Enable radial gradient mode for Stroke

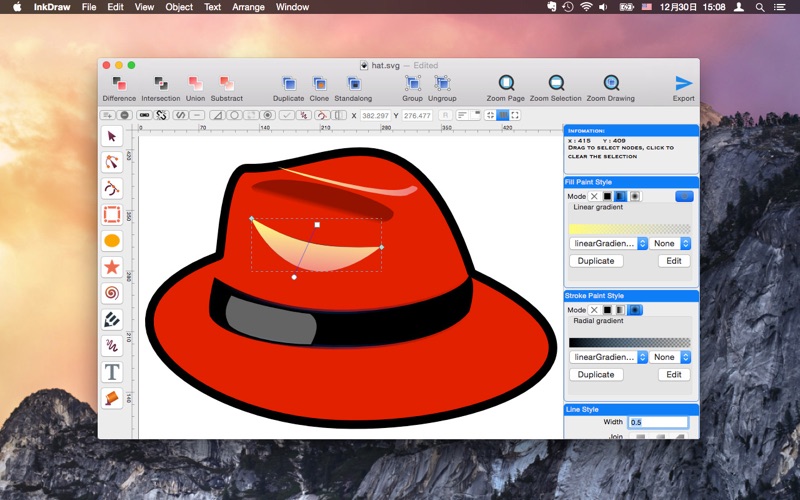coord(635,310)
